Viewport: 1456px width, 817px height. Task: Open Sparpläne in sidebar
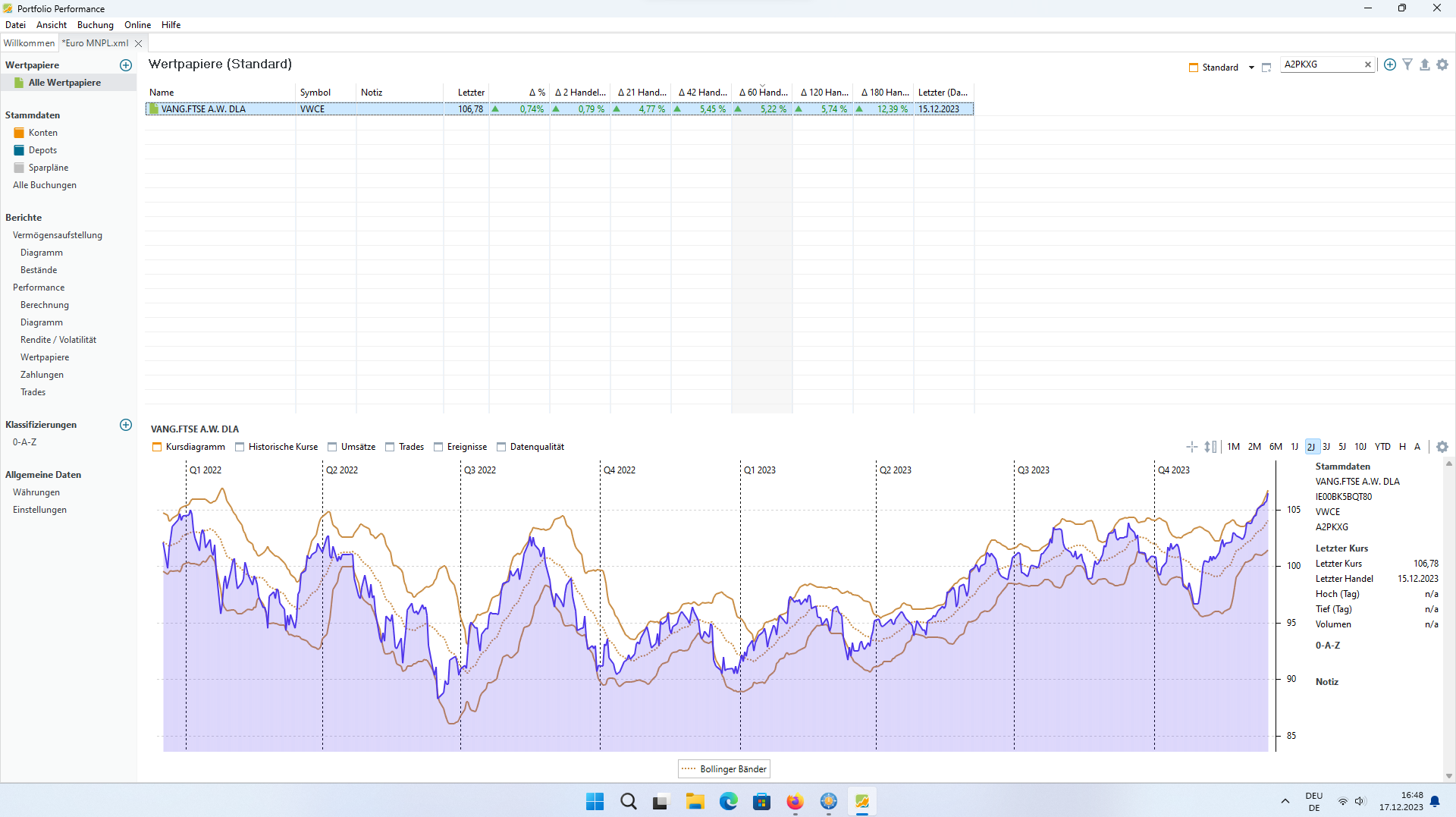point(48,168)
